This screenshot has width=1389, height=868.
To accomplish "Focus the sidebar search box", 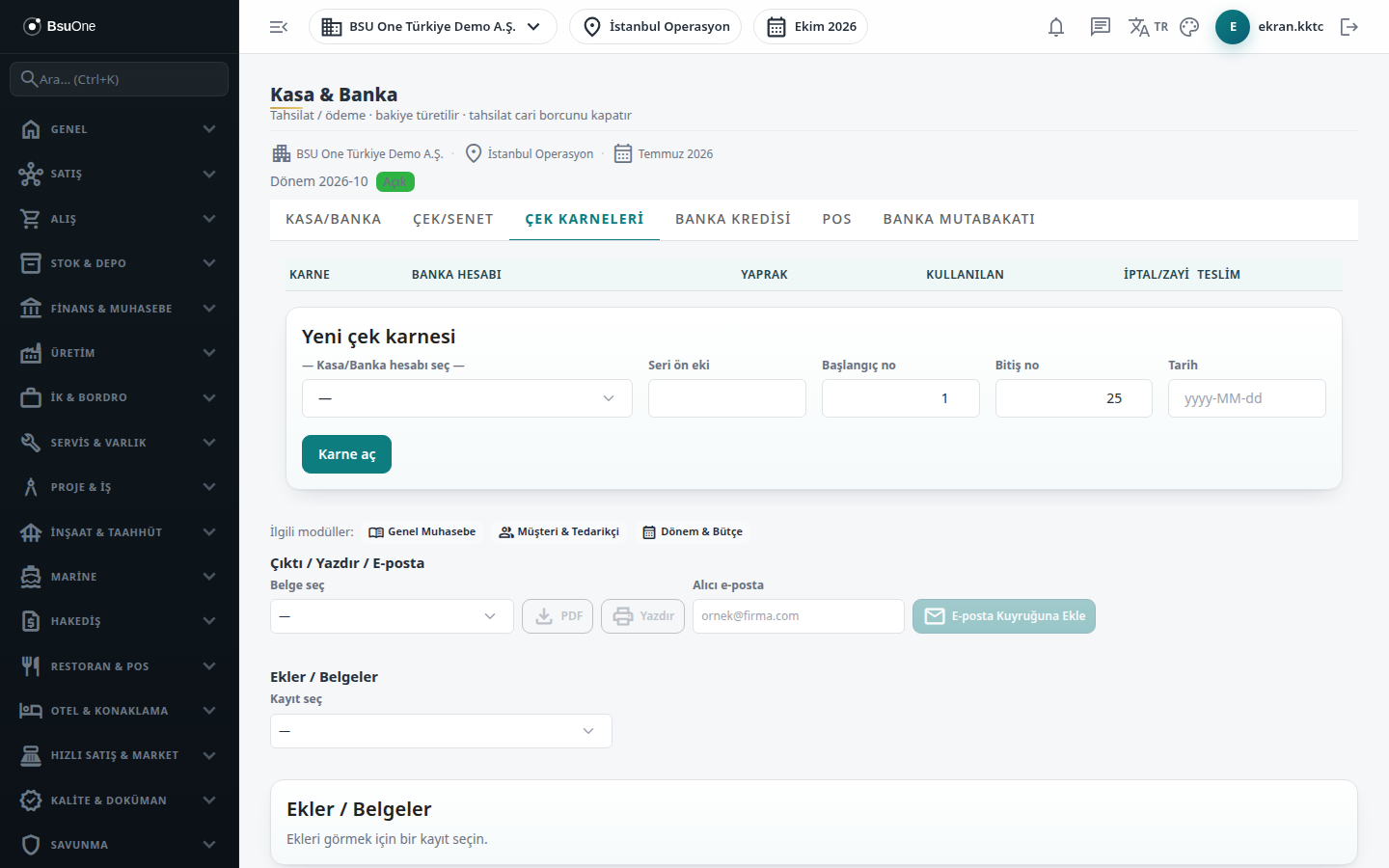I will [120, 79].
